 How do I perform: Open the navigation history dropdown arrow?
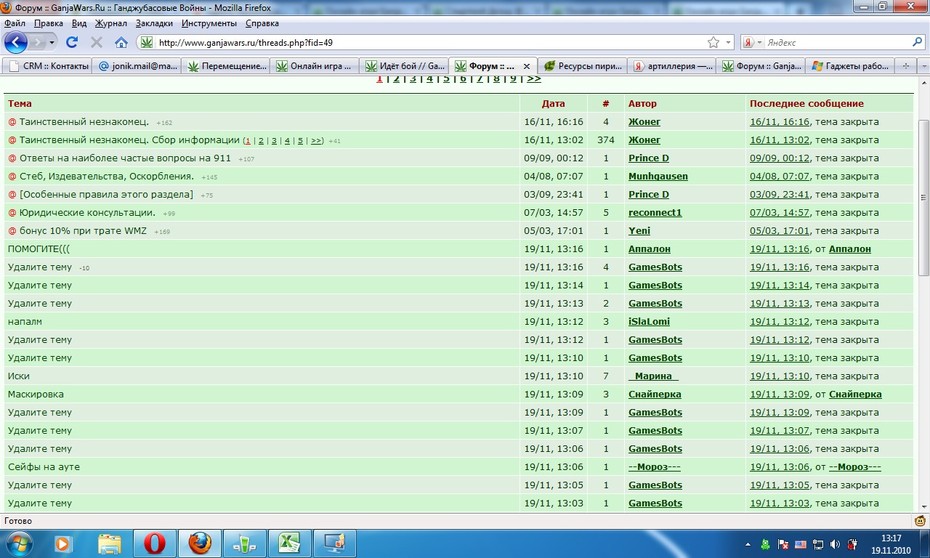click(x=52, y=42)
